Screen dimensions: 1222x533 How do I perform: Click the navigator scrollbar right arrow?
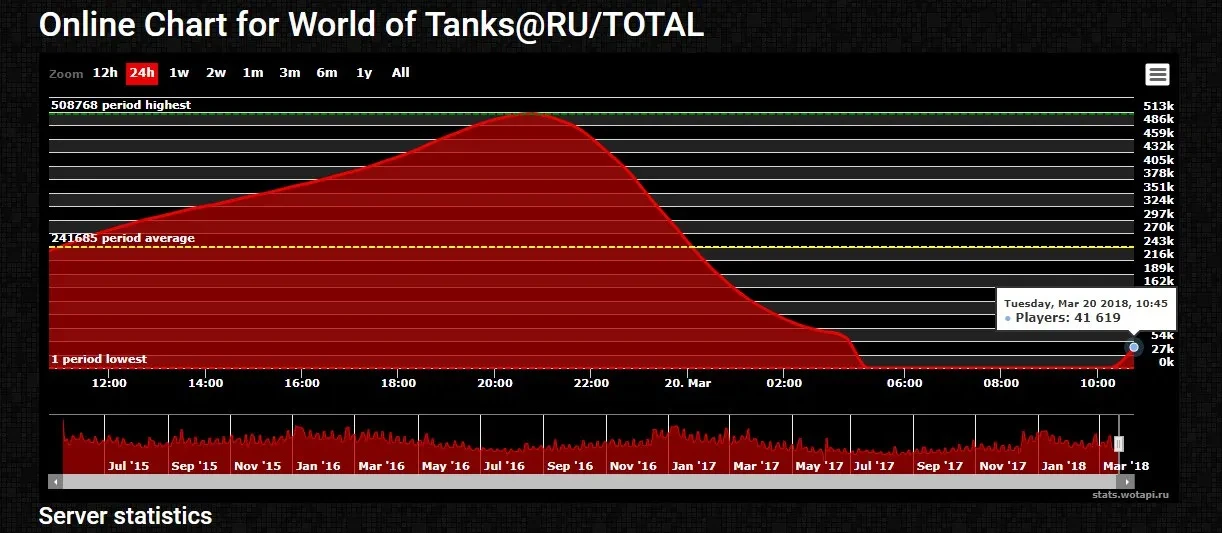pos(1129,481)
